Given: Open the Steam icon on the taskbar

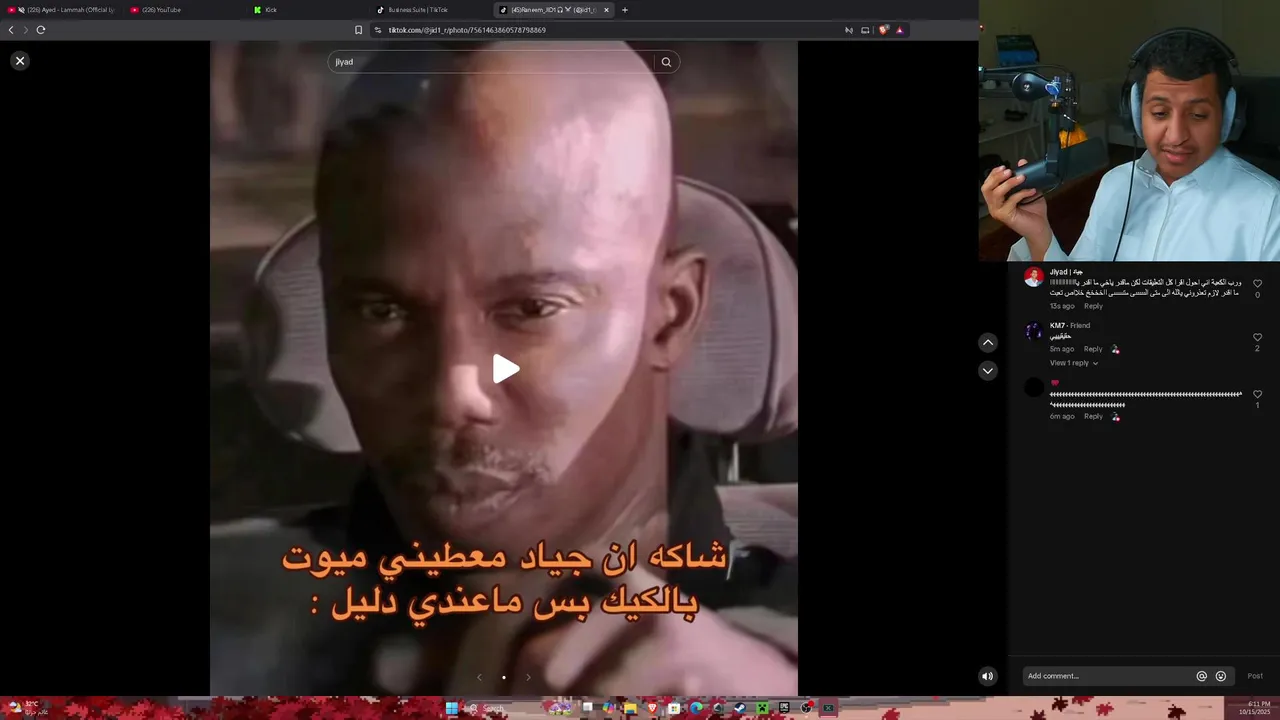Looking at the screenshot, I should [740, 708].
